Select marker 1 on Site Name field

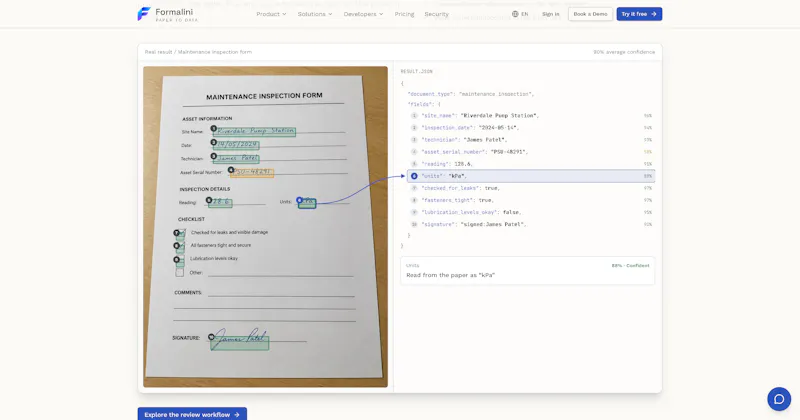point(214,129)
